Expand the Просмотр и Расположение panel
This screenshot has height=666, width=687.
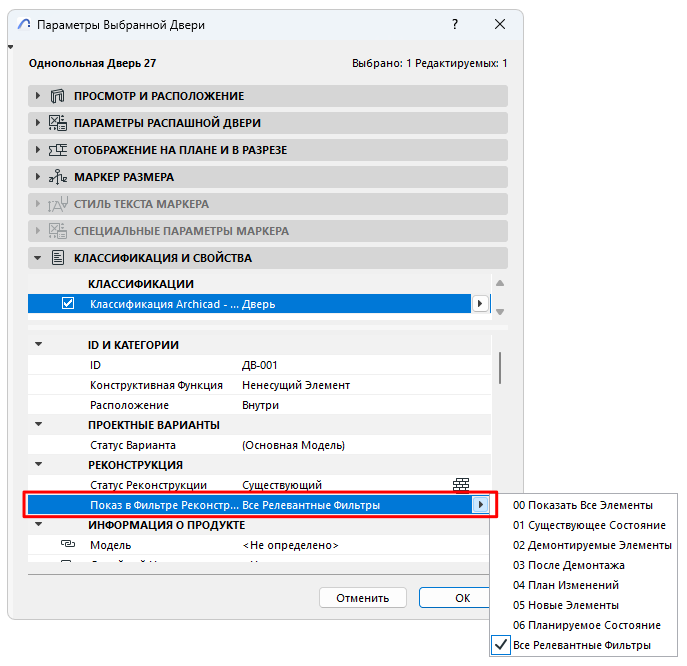click(x=38, y=96)
